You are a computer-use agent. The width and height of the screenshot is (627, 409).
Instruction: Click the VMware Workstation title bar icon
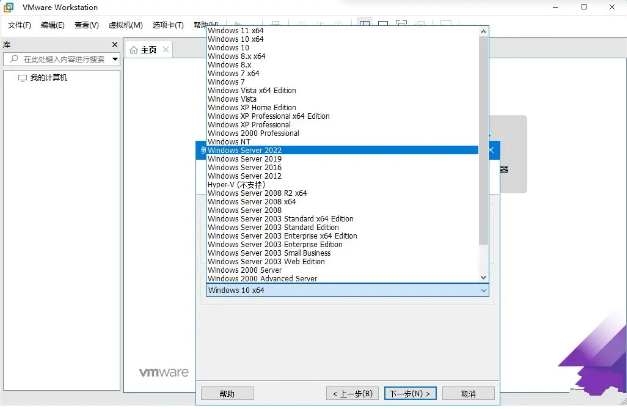tap(8, 7)
